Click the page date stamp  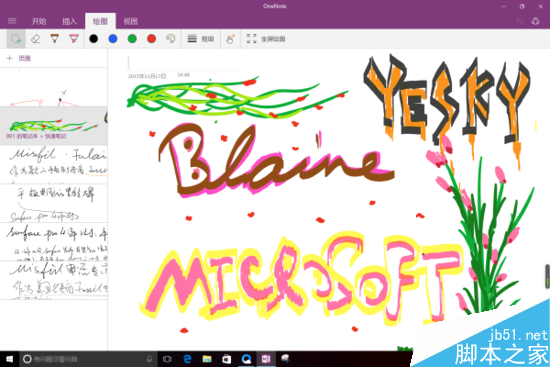147,76
